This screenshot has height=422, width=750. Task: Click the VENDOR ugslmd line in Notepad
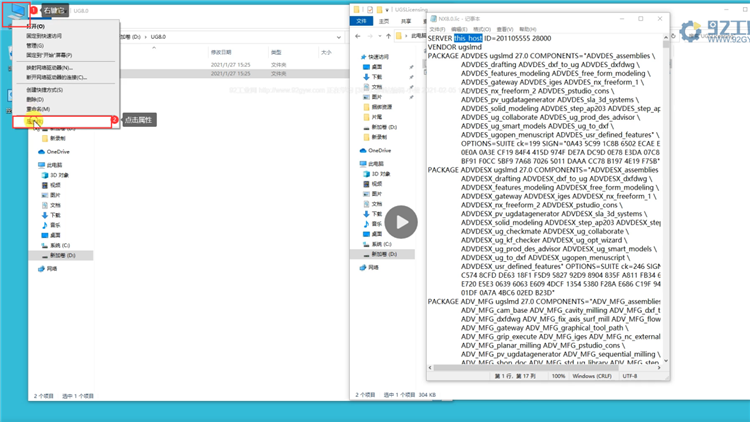(x=454, y=47)
